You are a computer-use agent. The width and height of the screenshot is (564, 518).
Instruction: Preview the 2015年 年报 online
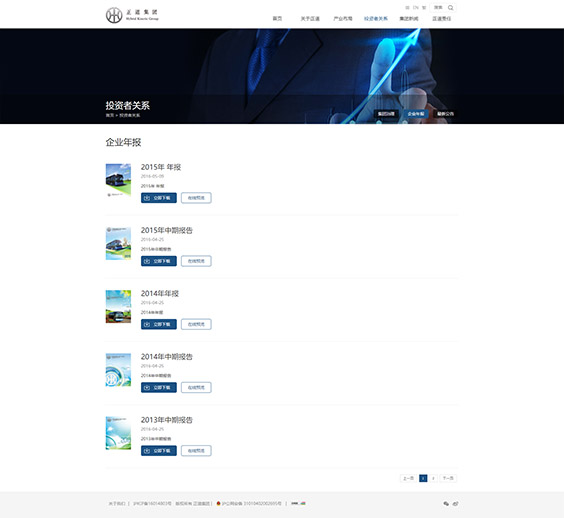pos(196,198)
